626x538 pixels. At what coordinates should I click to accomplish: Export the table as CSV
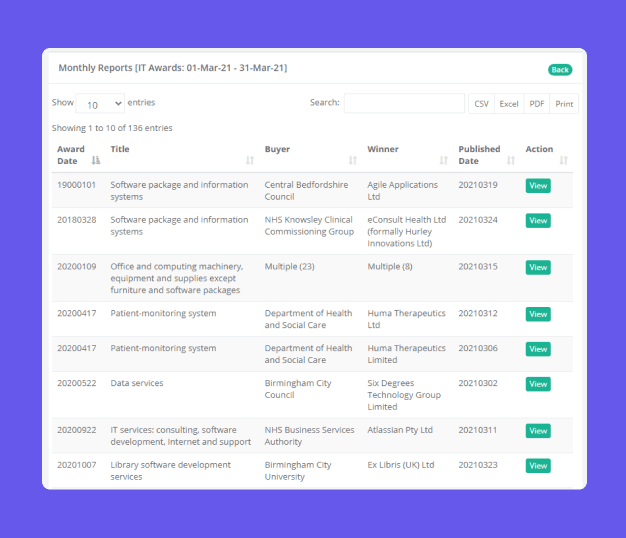pos(481,104)
